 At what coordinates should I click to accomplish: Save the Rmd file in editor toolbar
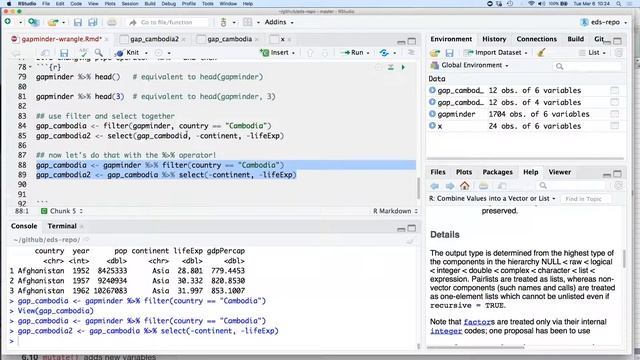[x=64, y=53]
